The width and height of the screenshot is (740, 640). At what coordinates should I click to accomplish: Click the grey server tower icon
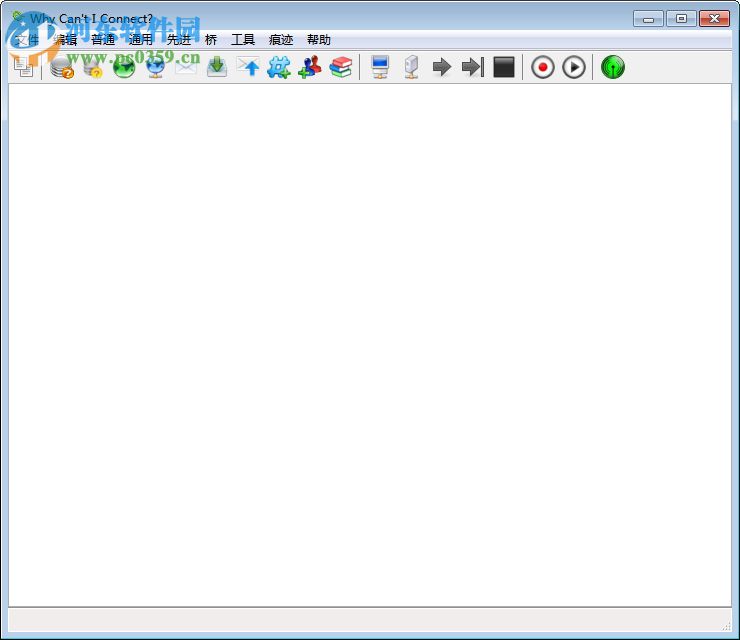click(412, 67)
